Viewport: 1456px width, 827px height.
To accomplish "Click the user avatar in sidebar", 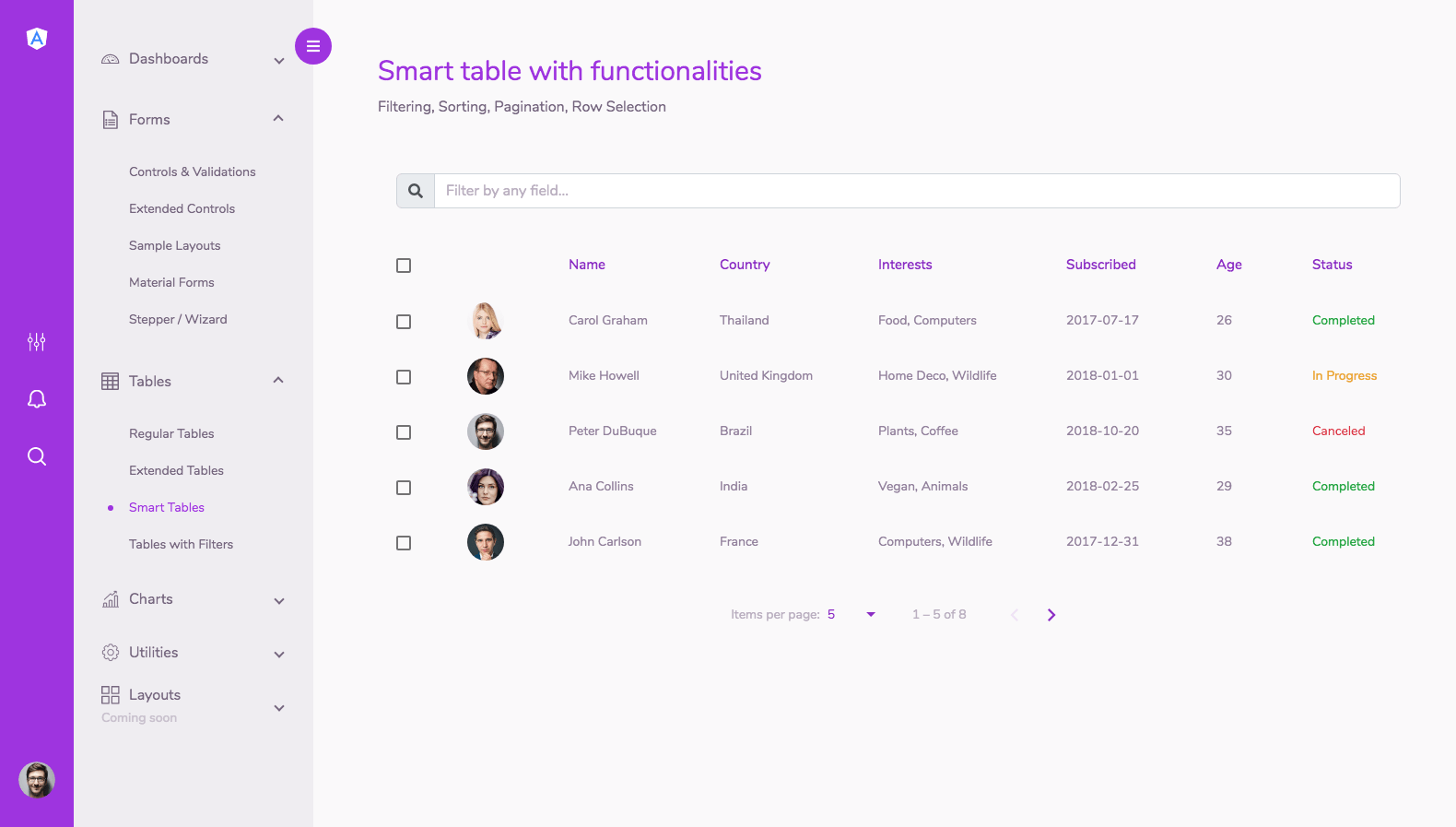I will click(x=37, y=780).
